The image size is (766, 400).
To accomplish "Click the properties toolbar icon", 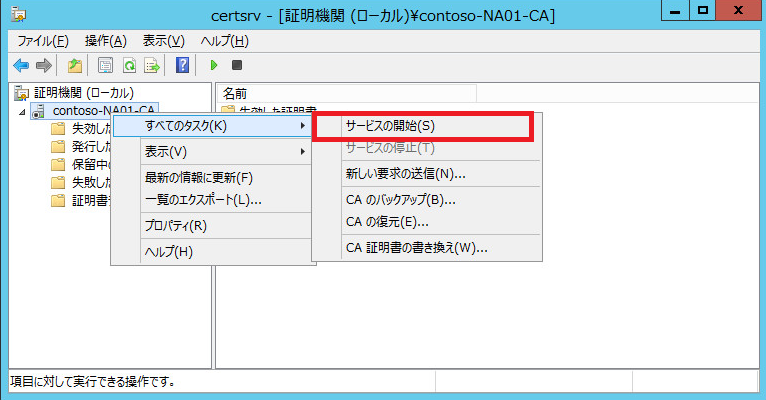I will point(106,65).
